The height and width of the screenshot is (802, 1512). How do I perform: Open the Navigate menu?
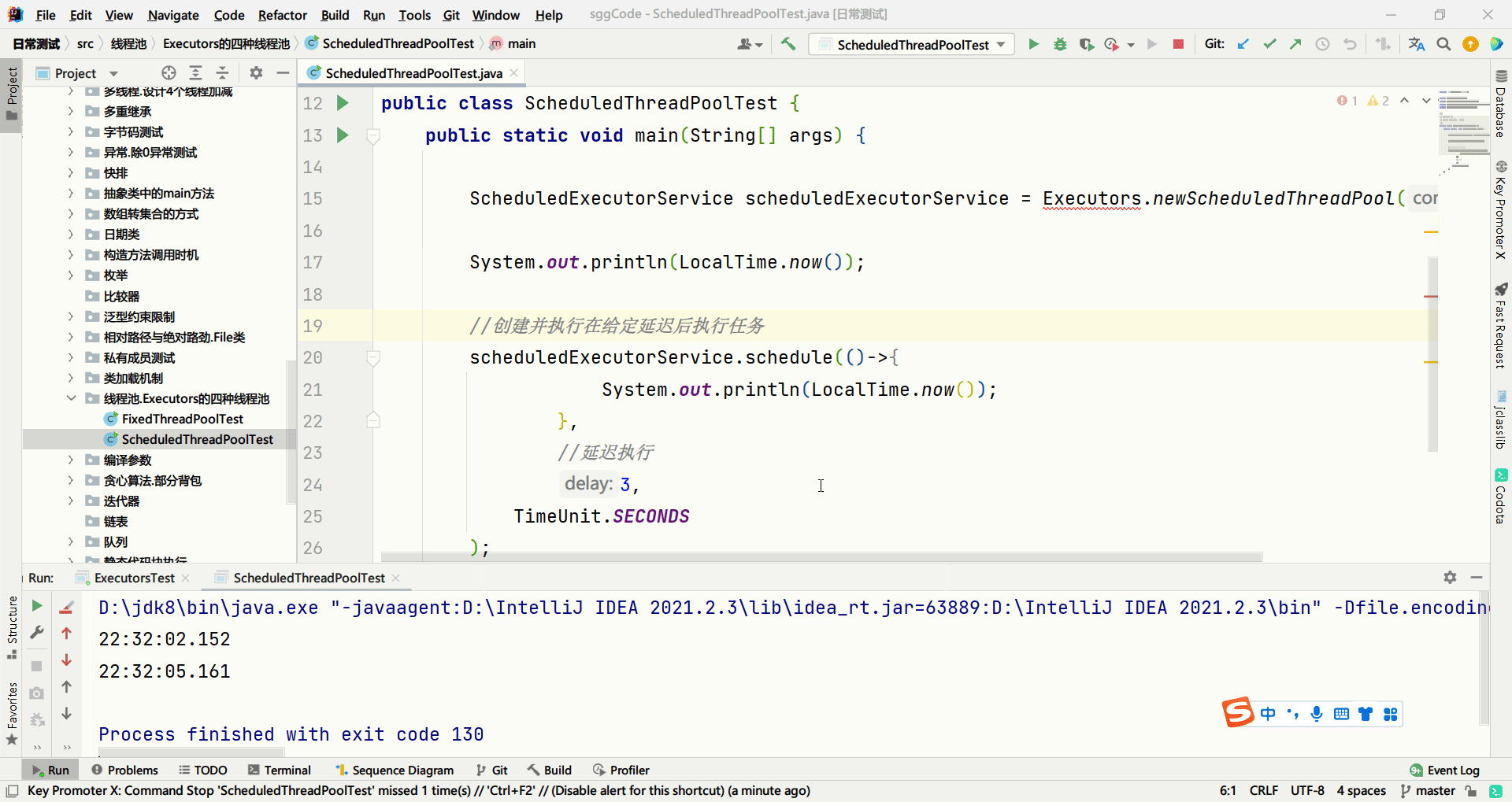[x=173, y=15]
